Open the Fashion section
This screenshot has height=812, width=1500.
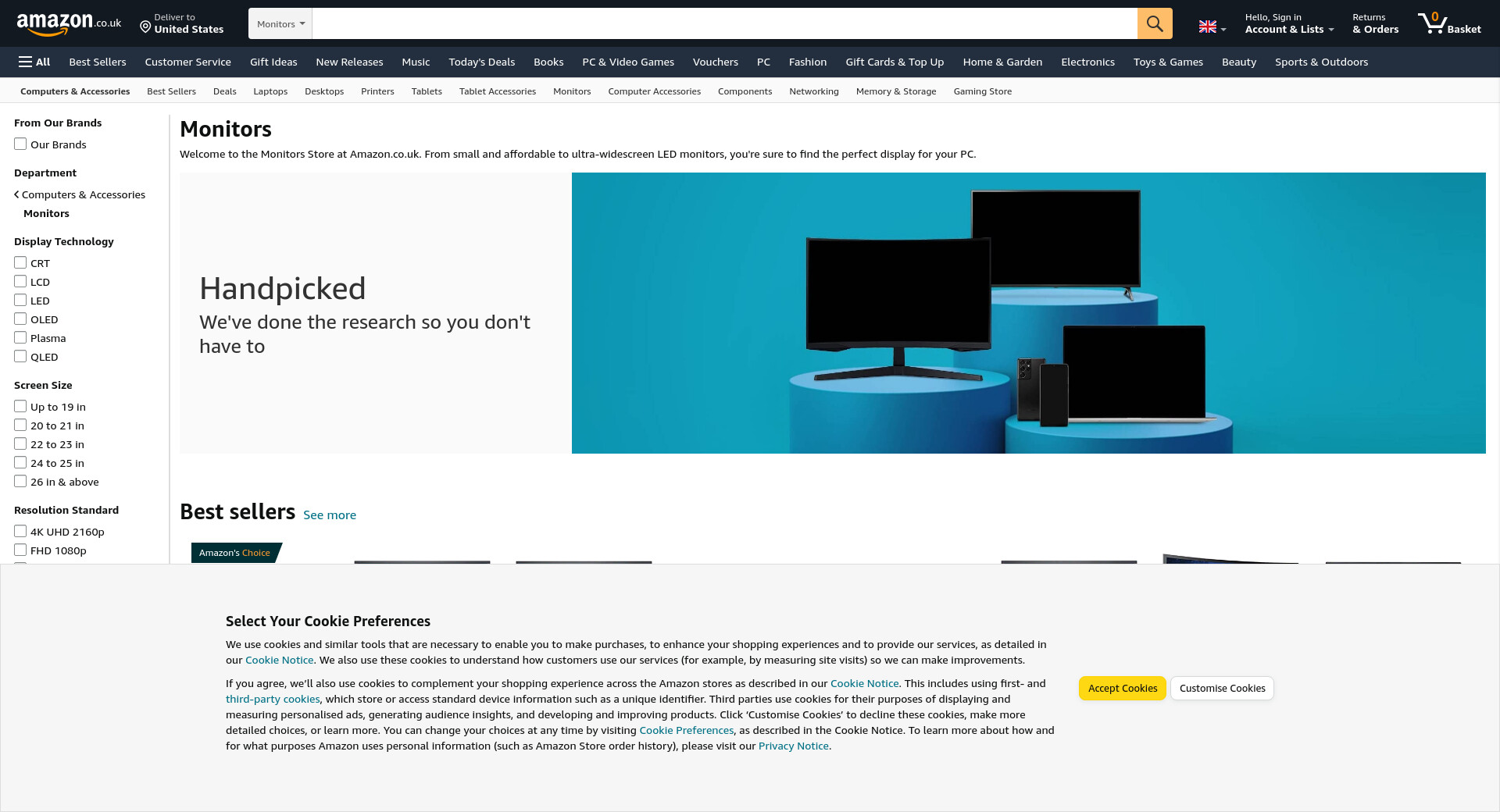coord(808,62)
